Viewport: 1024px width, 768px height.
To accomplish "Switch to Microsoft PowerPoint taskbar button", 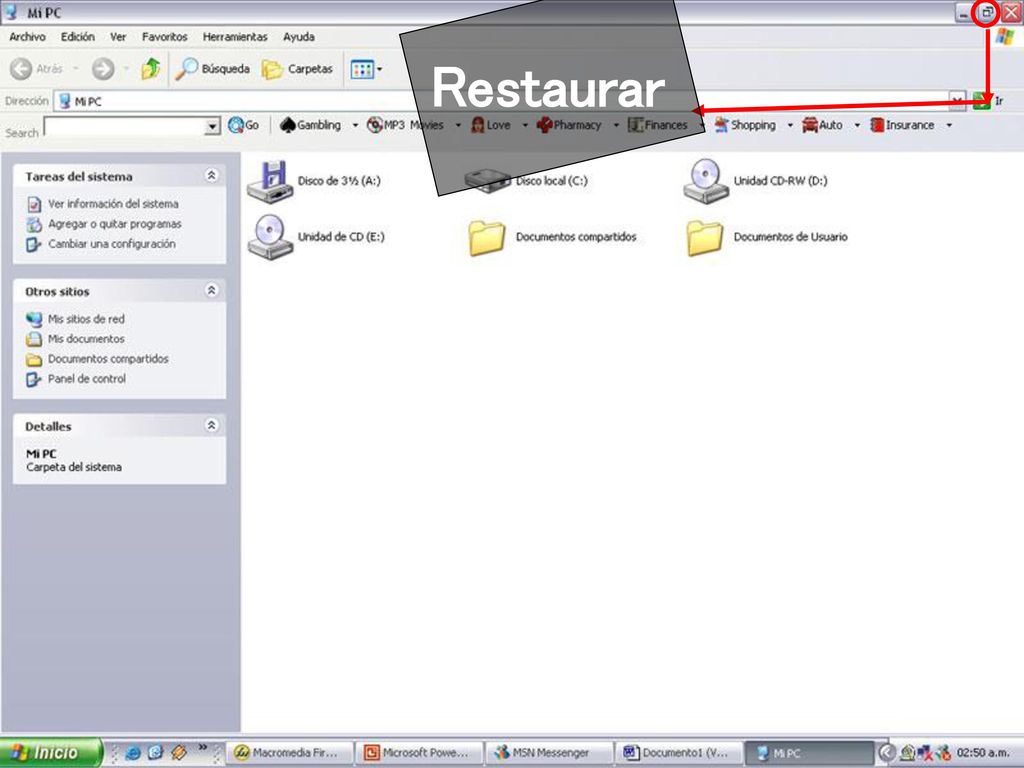I will 419,752.
